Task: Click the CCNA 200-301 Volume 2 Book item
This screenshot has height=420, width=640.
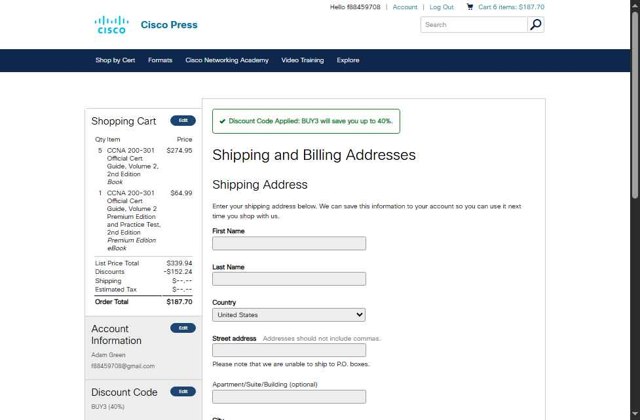Action: (132, 166)
